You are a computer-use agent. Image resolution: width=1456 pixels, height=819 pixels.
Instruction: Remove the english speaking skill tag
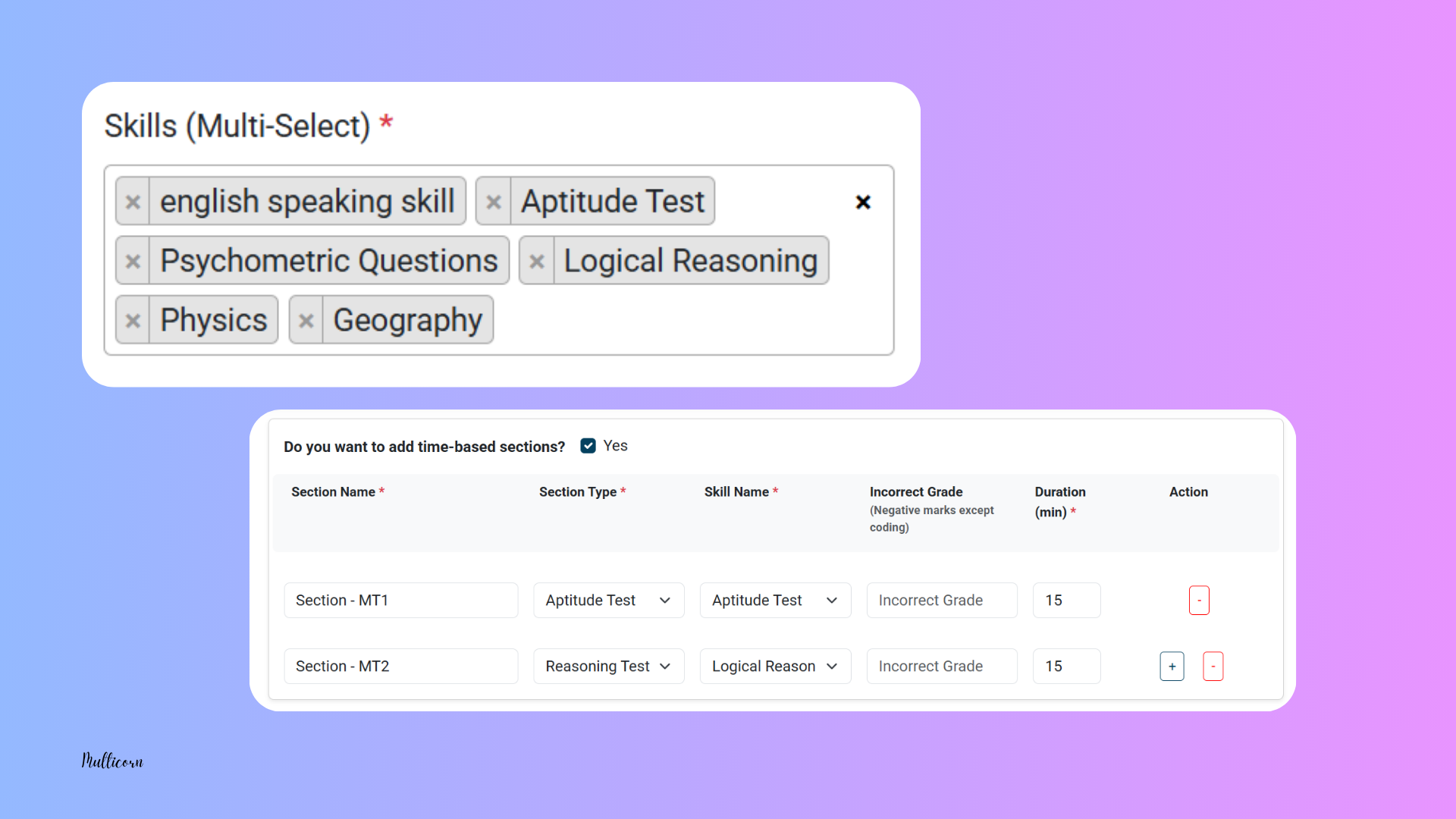(x=133, y=202)
